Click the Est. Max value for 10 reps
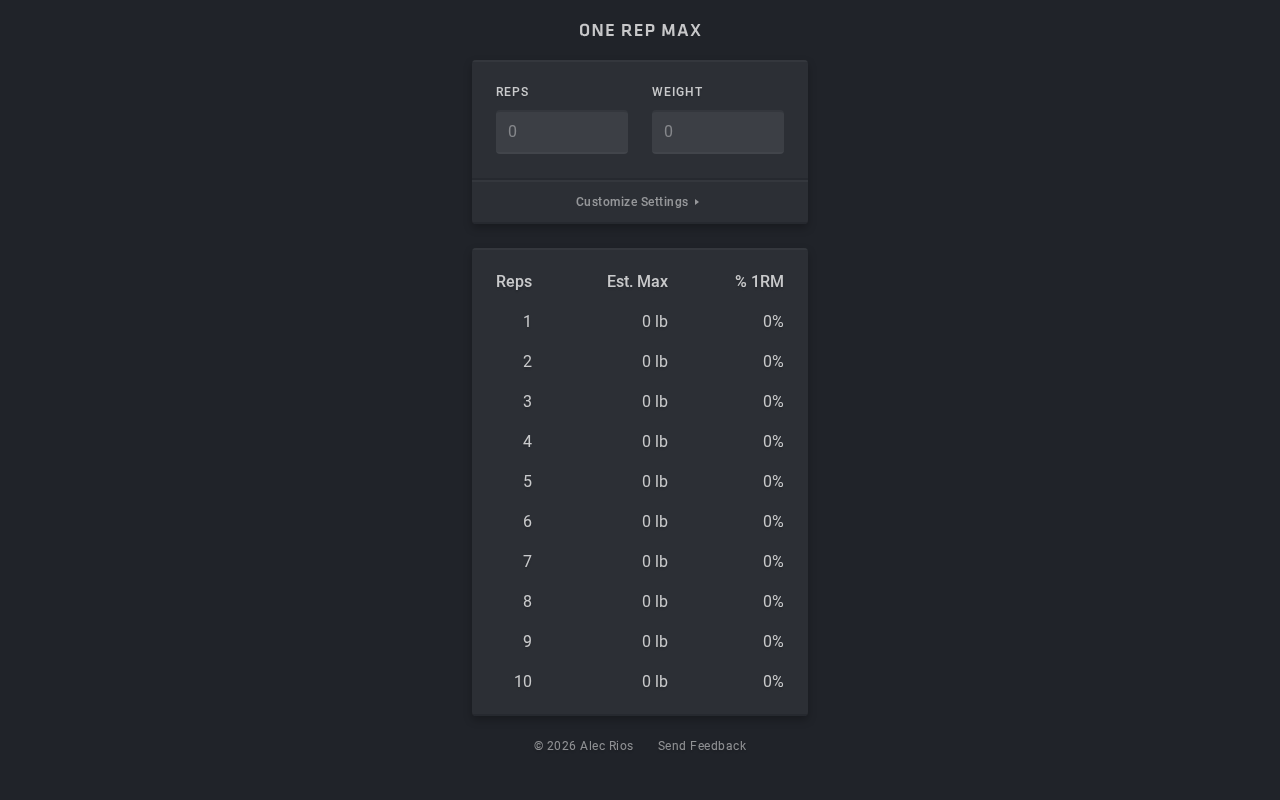The image size is (1280, 800). [654, 682]
